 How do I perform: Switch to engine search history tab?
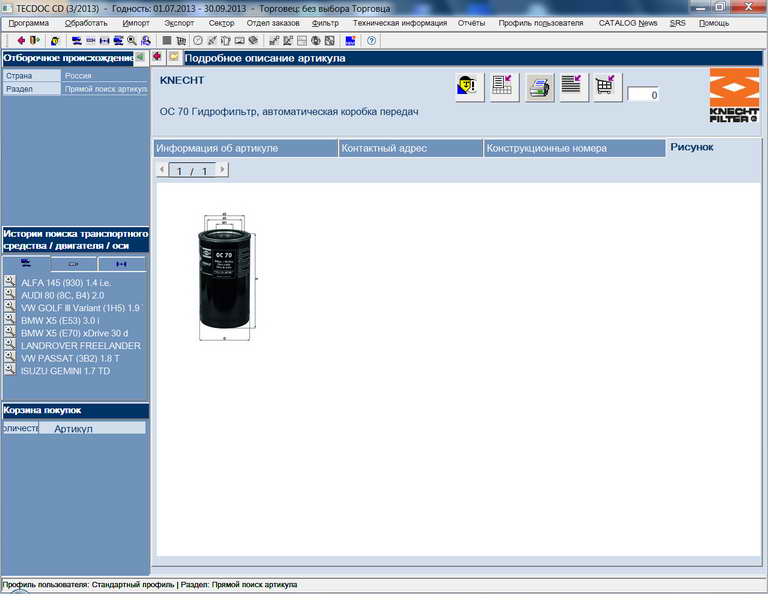point(74,264)
